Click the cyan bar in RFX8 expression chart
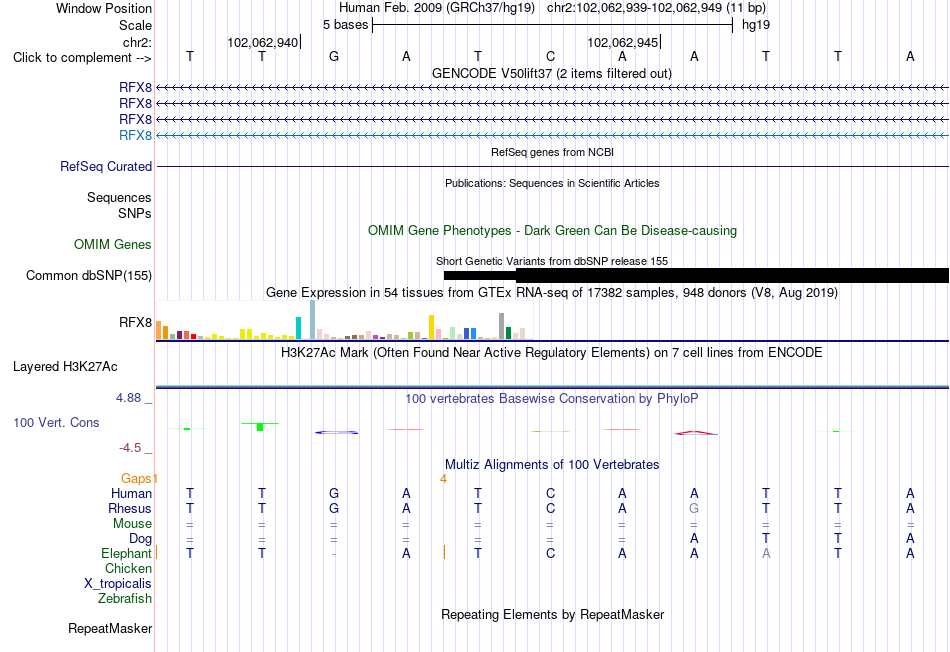Viewport: 950px width, 652px height. [298, 328]
